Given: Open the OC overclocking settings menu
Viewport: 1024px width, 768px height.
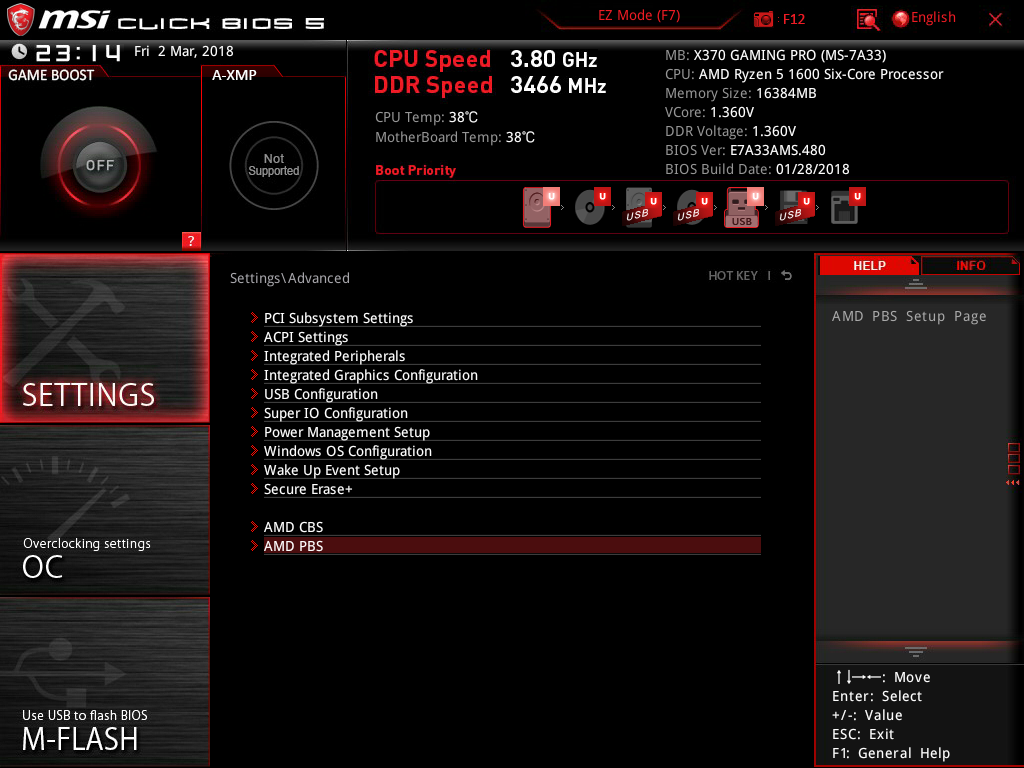Looking at the screenshot, I should tap(104, 510).
